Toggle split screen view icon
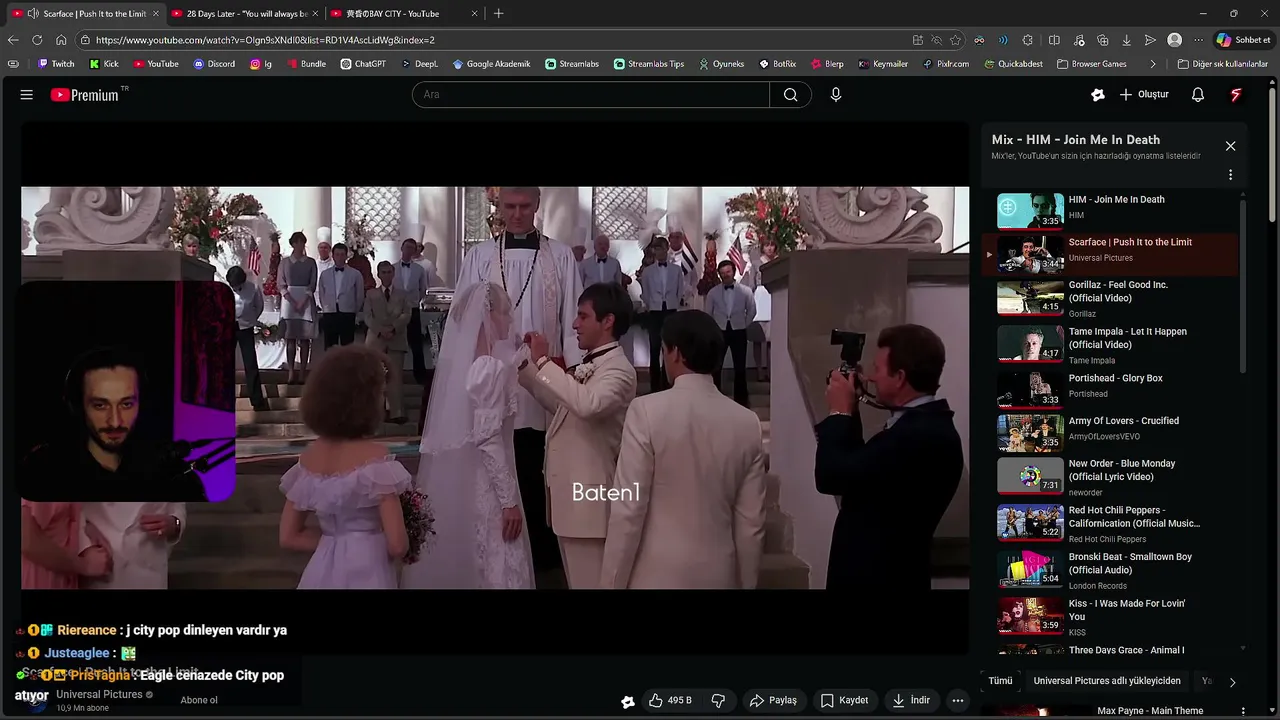Viewport: 1280px width, 720px height. (x=1054, y=40)
